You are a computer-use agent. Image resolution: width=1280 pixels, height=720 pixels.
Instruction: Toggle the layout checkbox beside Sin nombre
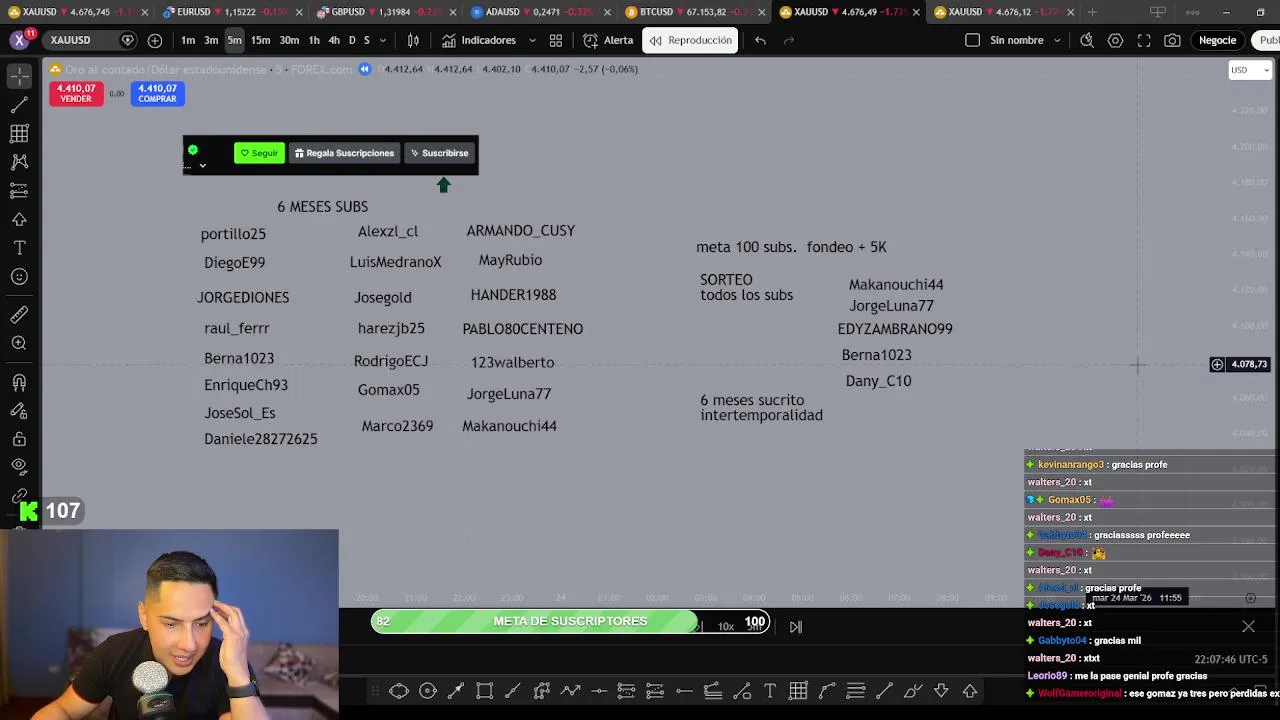pyautogui.click(x=973, y=40)
